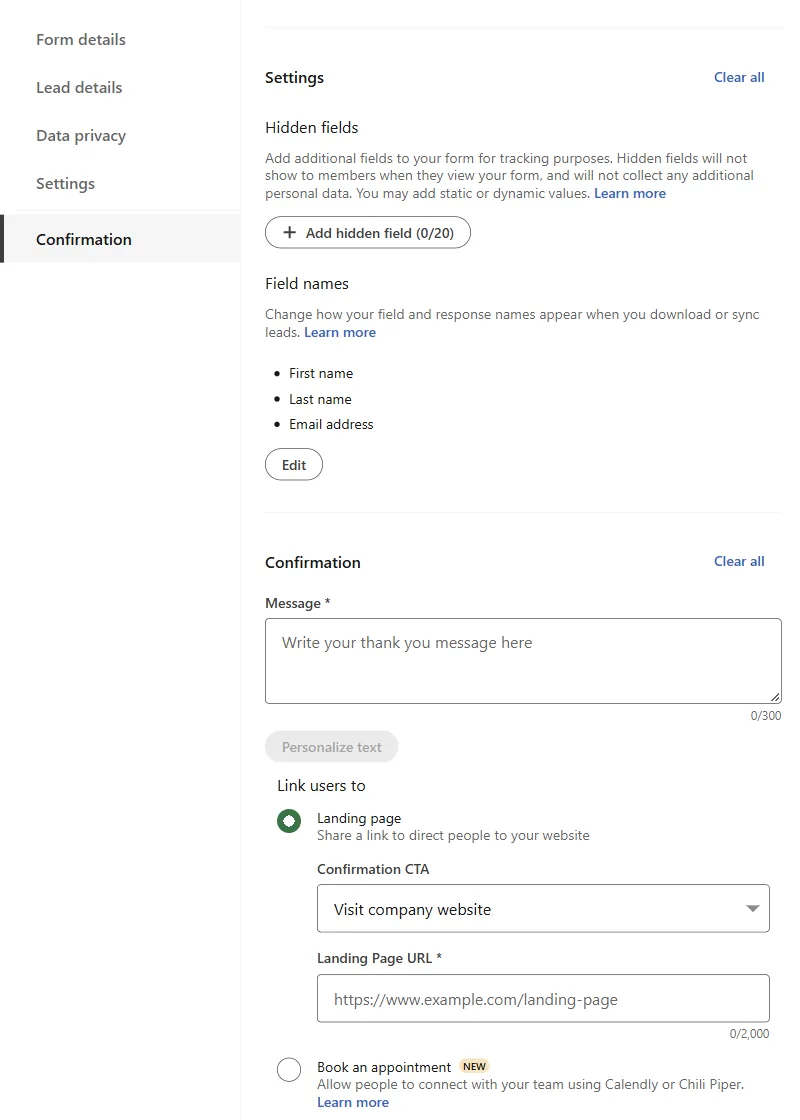Select the Landing page radio option
Viewport: 800px width, 1120px height.
tap(289, 821)
